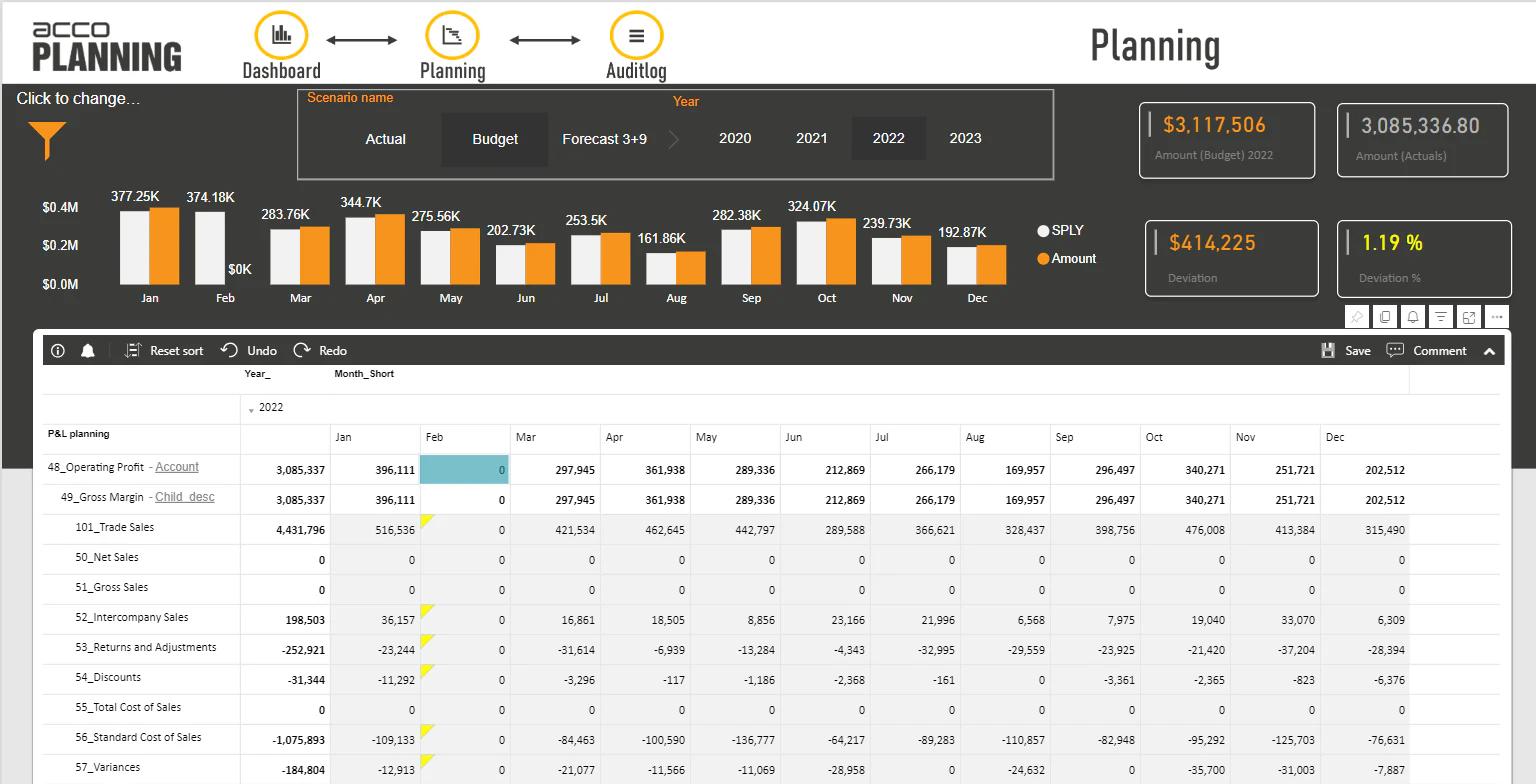Screen dimensions: 1536x784
Task: Pin the visual using the pin icon
Action: pyautogui.click(x=1357, y=317)
